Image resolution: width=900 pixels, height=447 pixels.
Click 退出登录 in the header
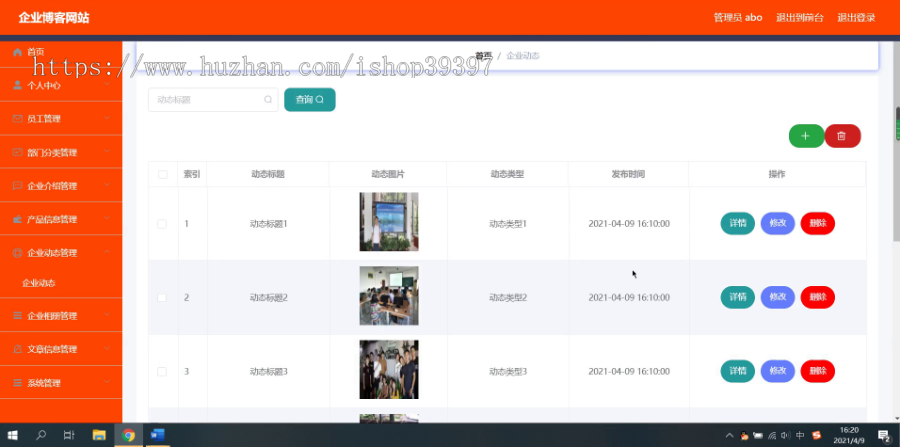[856, 18]
